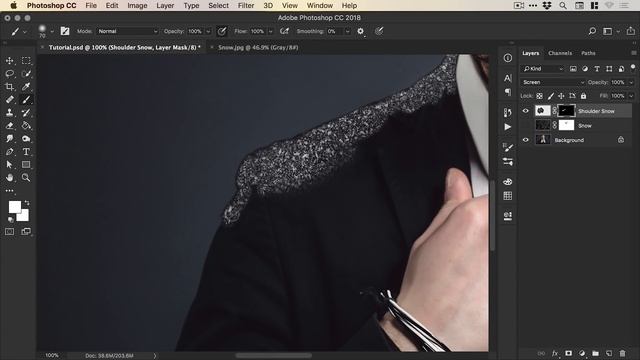This screenshot has height=360, width=640.
Task: Select the Brush tool in toolbox
Action: click(26, 100)
